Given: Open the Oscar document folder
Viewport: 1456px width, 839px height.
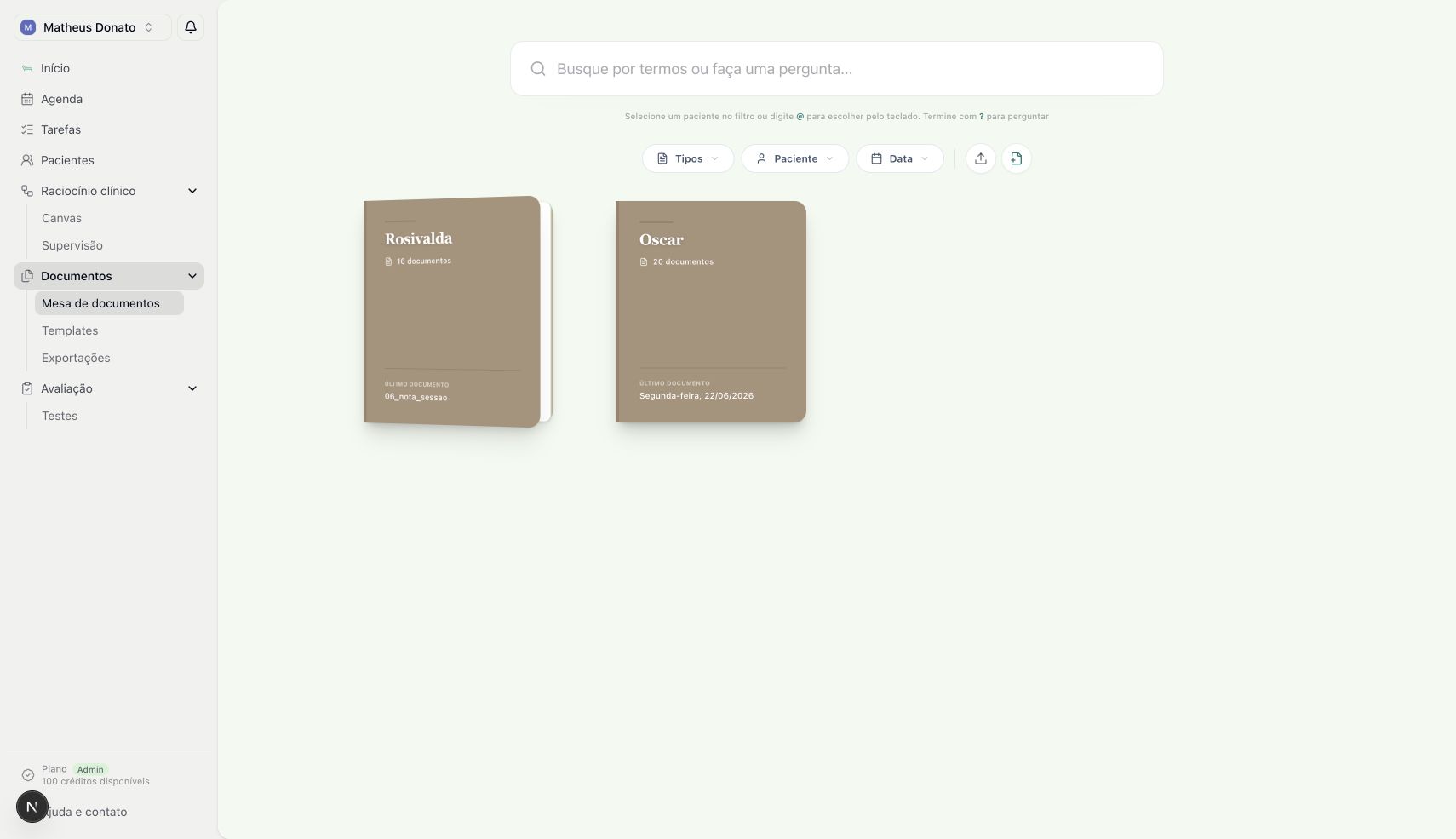Looking at the screenshot, I should pyautogui.click(x=711, y=312).
